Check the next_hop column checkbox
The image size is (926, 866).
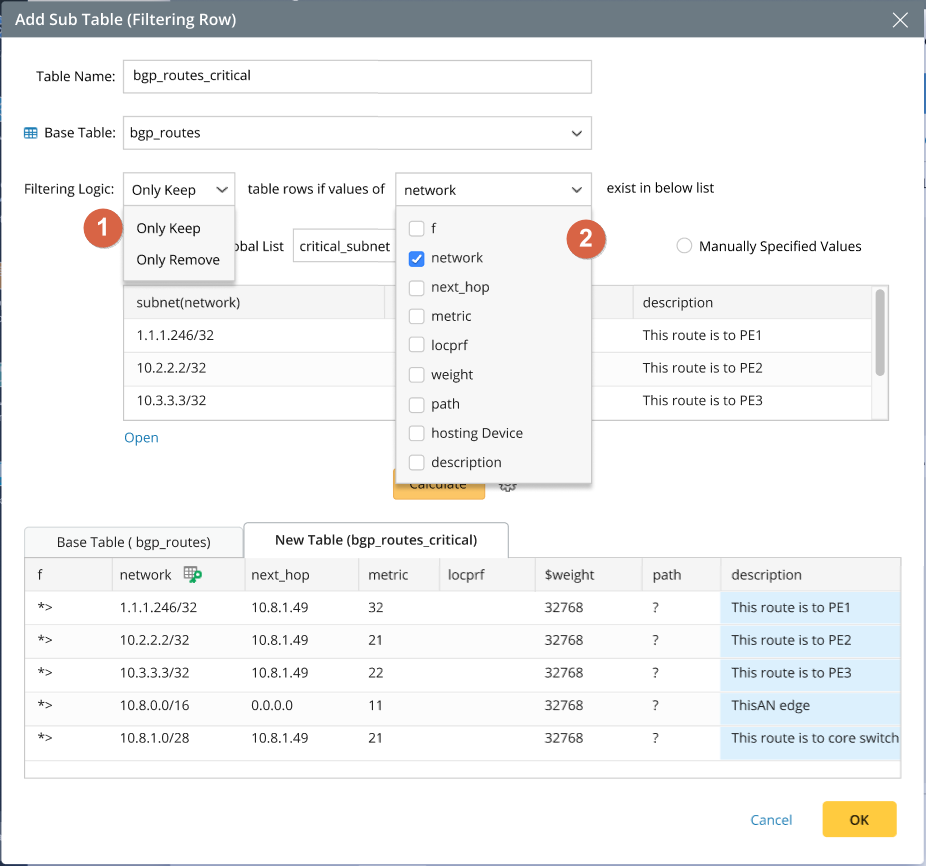[x=416, y=288]
